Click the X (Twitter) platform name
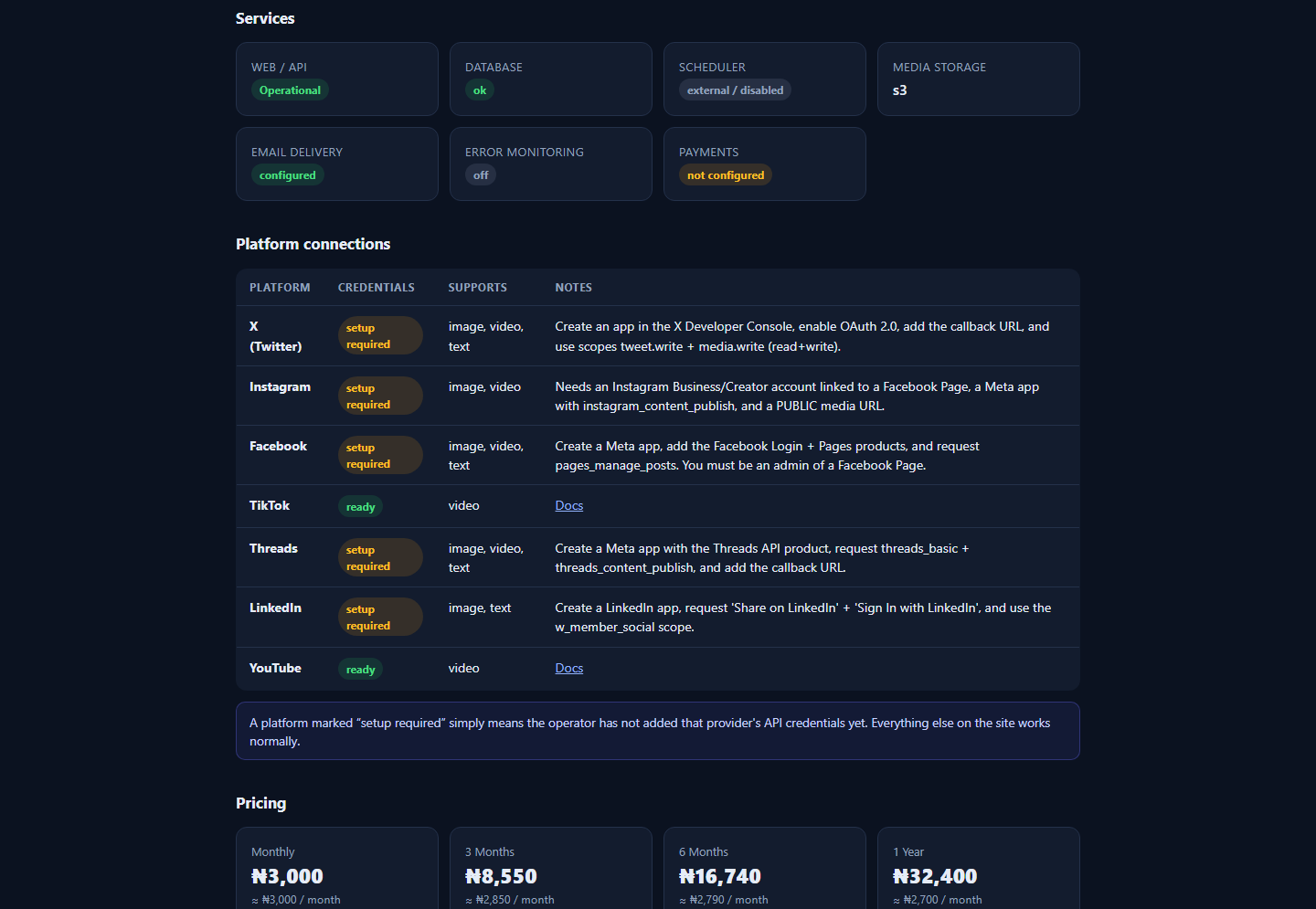Image resolution: width=1316 pixels, height=909 pixels. click(275, 336)
